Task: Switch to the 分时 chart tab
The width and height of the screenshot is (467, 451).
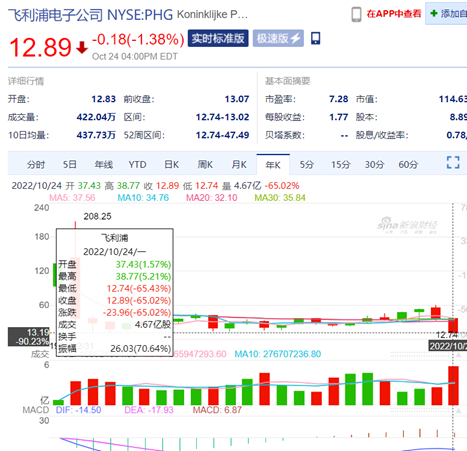Action: (x=36, y=165)
